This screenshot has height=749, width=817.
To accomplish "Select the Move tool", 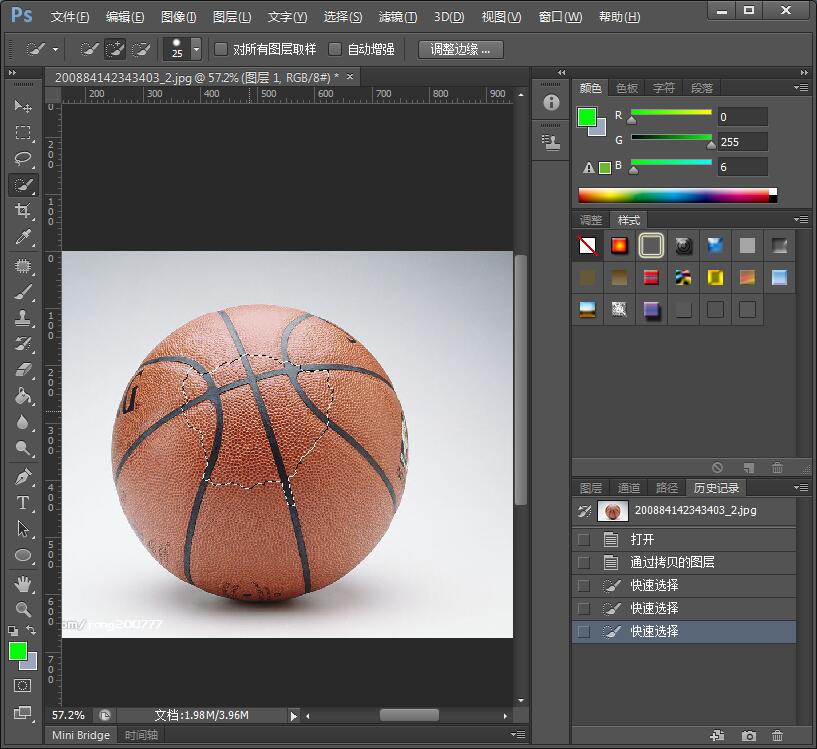I will [23, 106].
